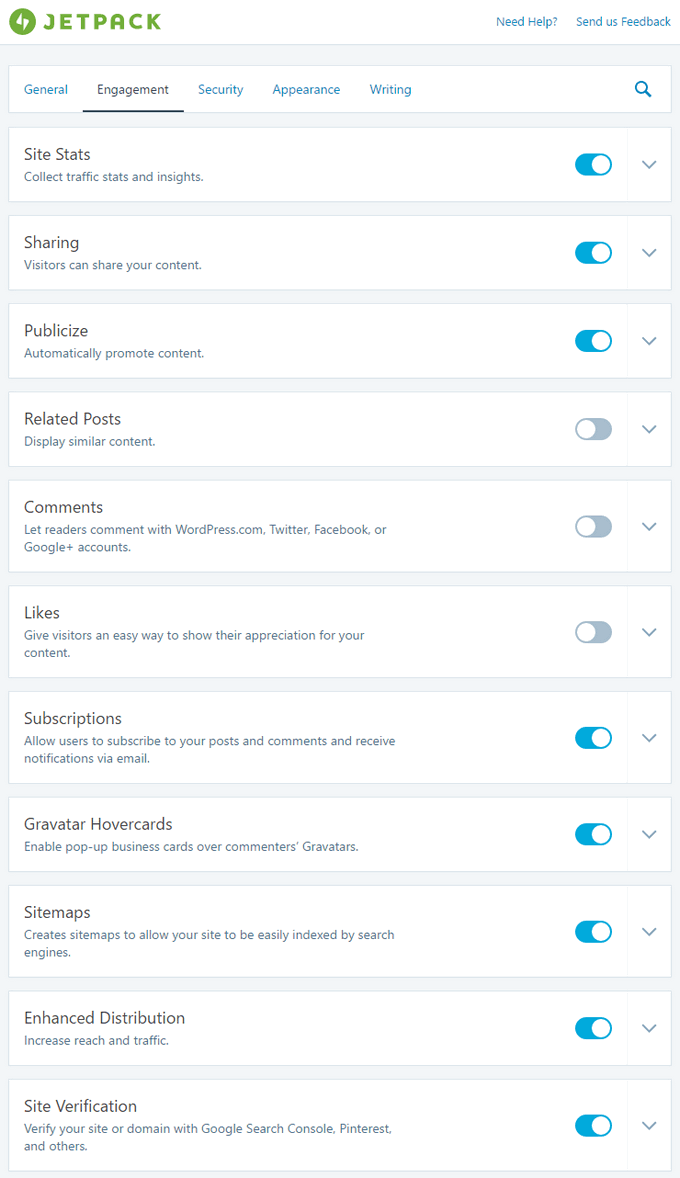Screen dimensions: 680x1178
Task: Open the Appearance tab
Action: click(x=307, y=89)
